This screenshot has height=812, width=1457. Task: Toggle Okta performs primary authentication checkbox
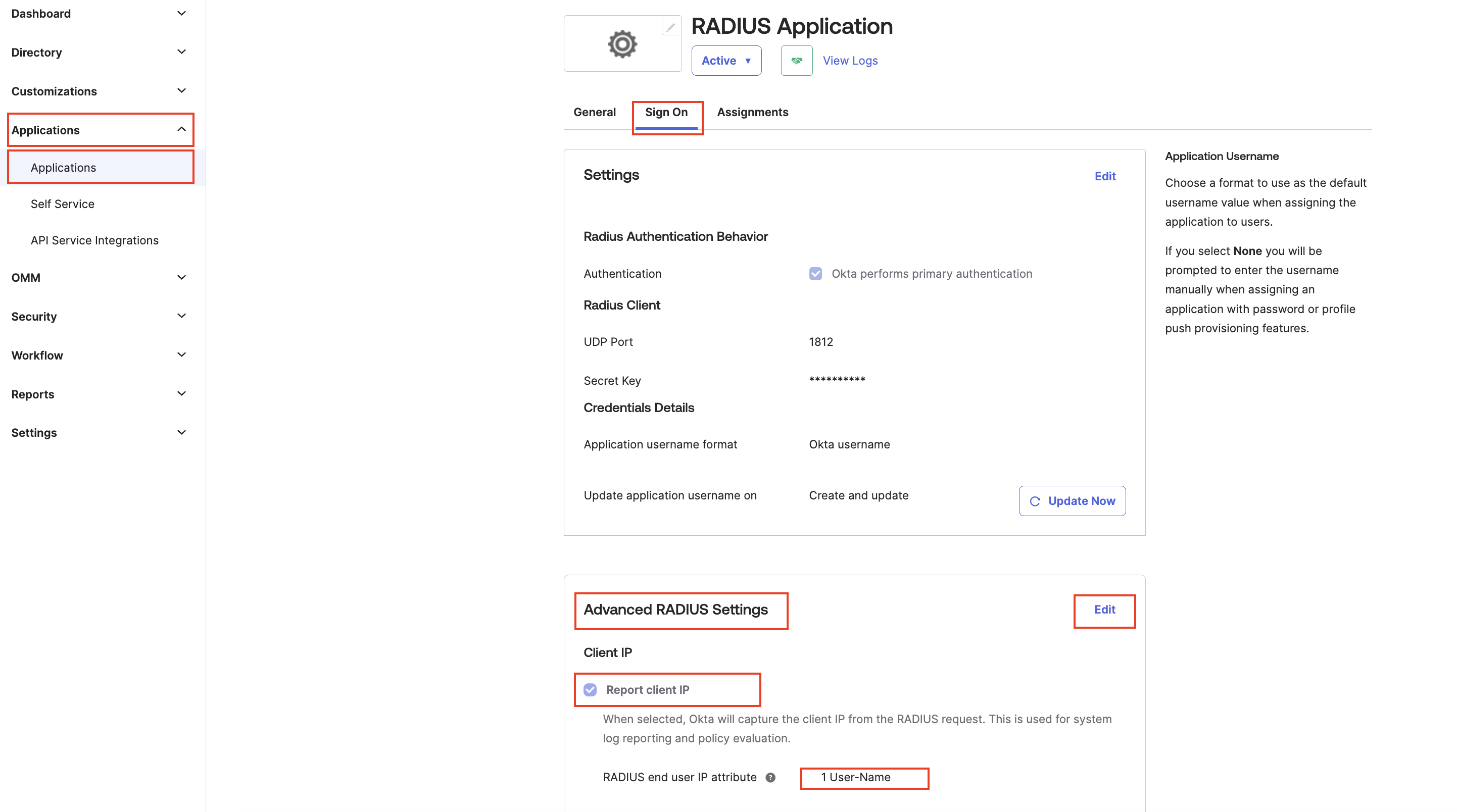(815, 274)
